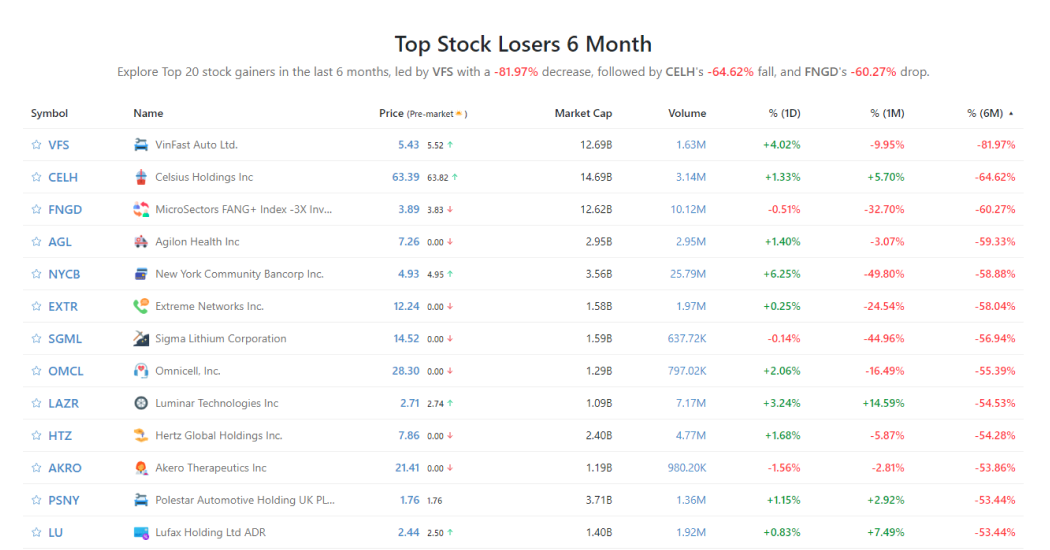Click Top Stock Losers 6 Month heading
This screenshot has height=550, width=1050.
tap(523, 44)
